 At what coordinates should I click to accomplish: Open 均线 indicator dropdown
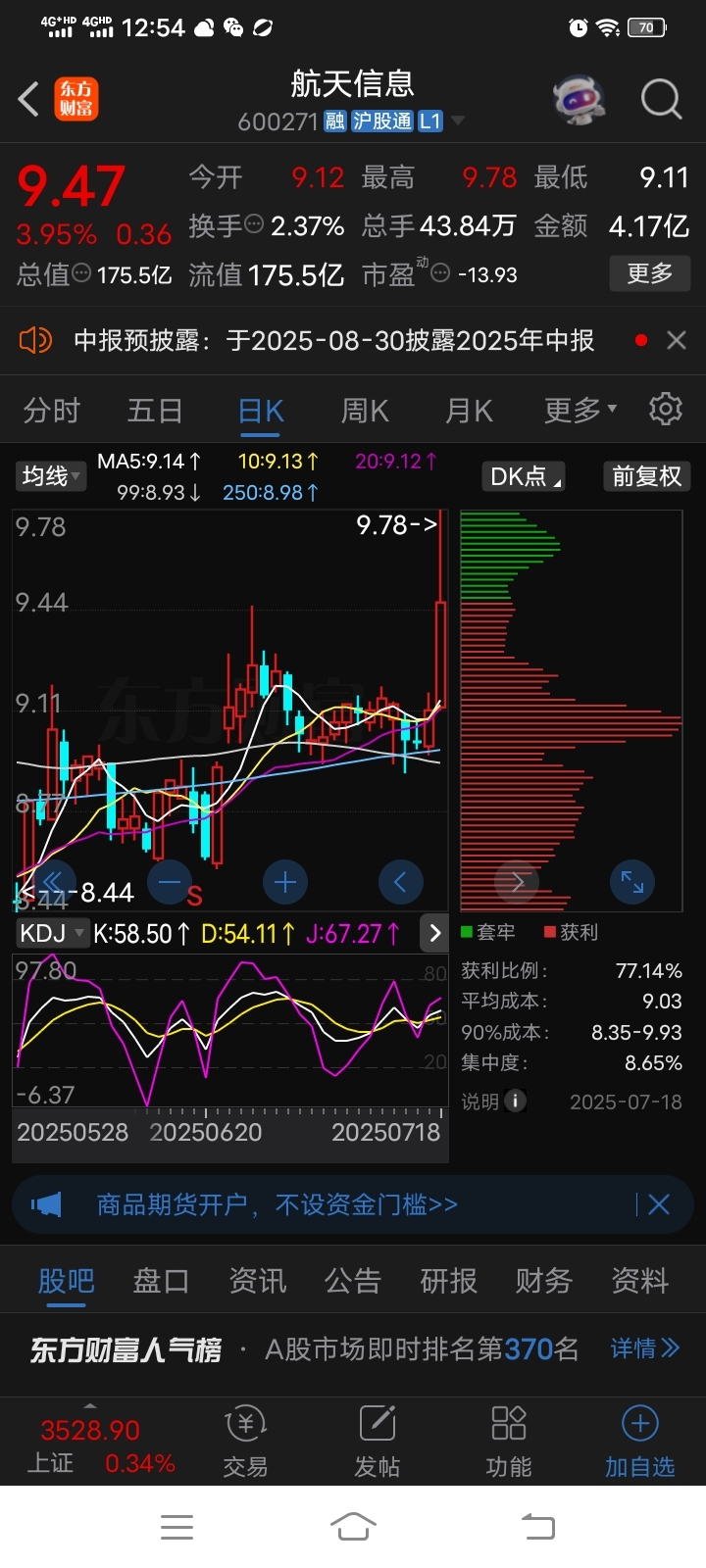(x=52, y=476)
